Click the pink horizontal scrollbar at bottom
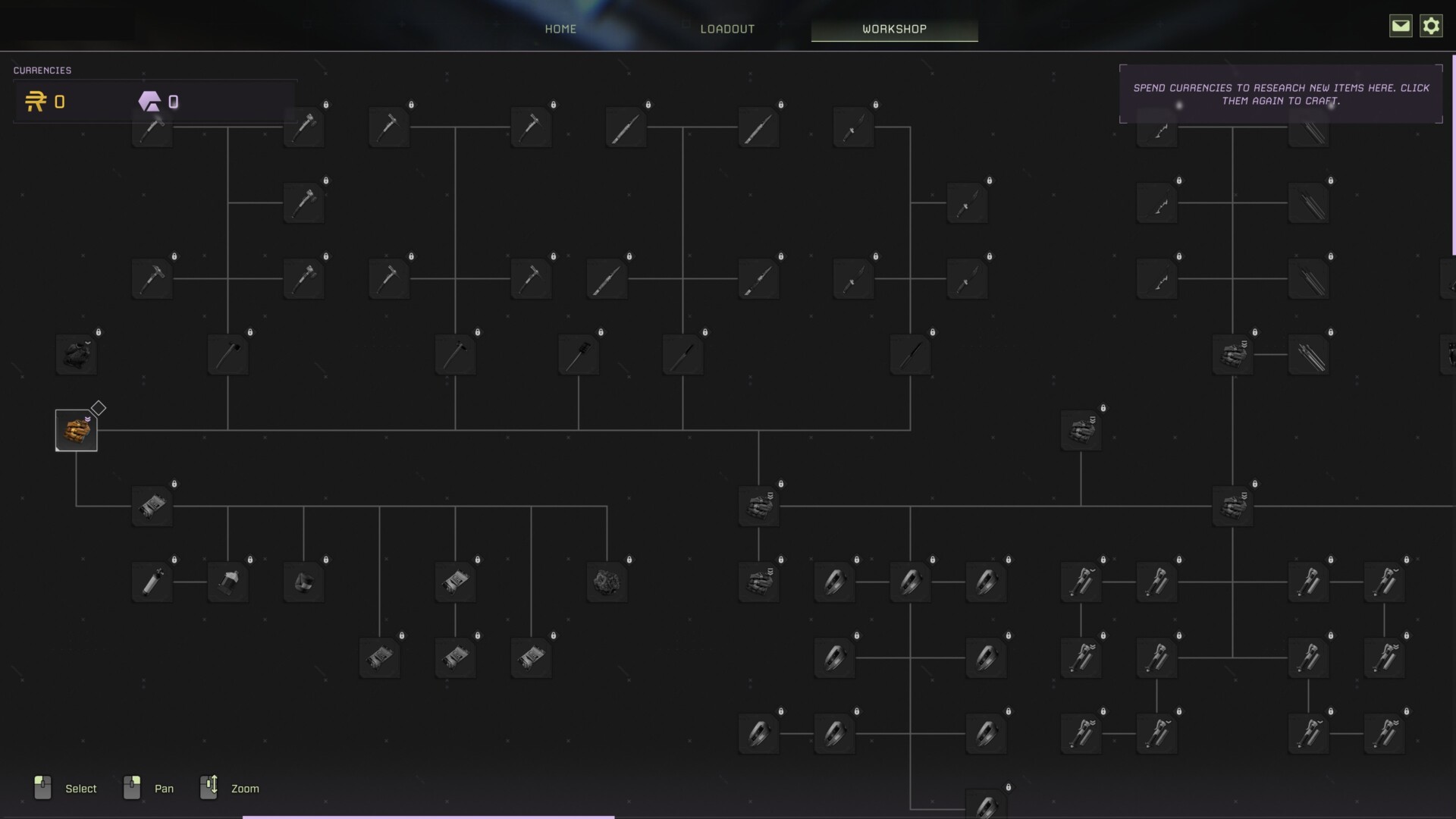1456x819 pixels. pyautogui.click(x=428, y=817)
